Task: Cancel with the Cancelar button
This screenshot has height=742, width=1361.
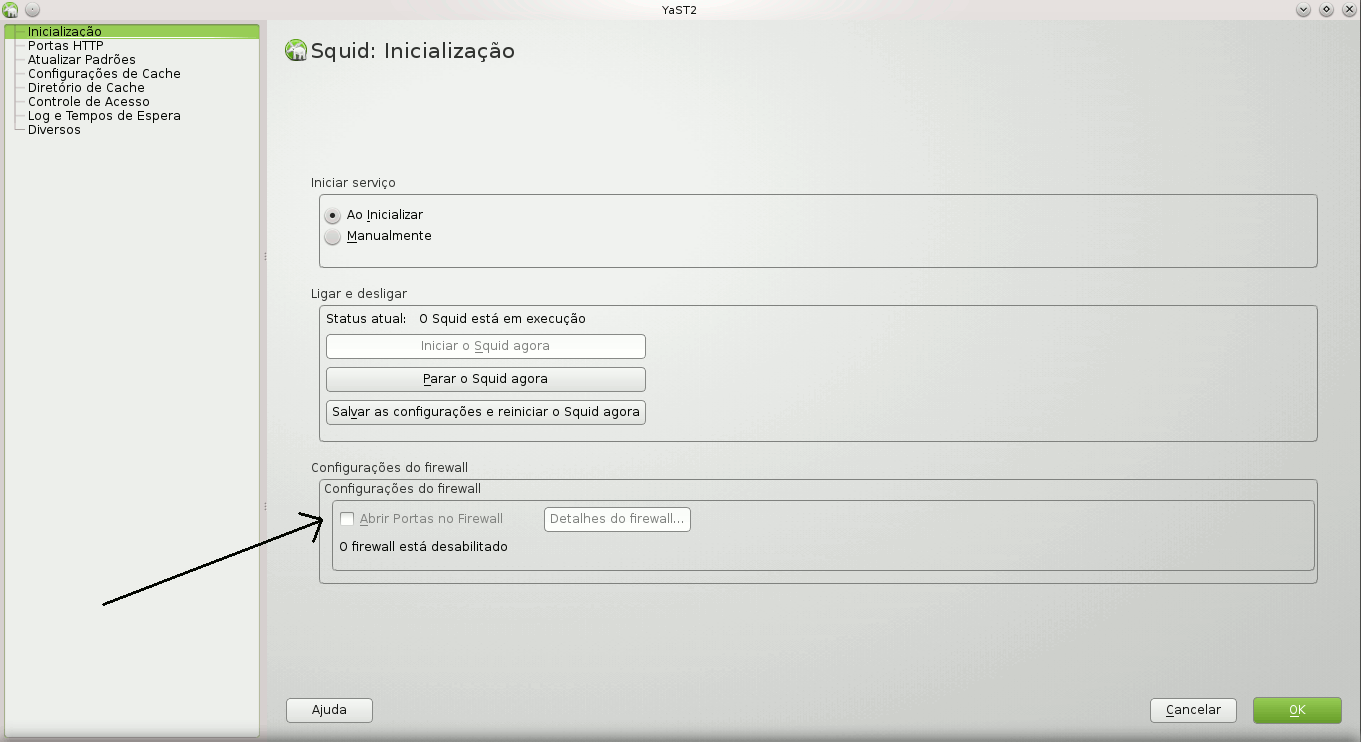Action: (x=1193, y=710)
